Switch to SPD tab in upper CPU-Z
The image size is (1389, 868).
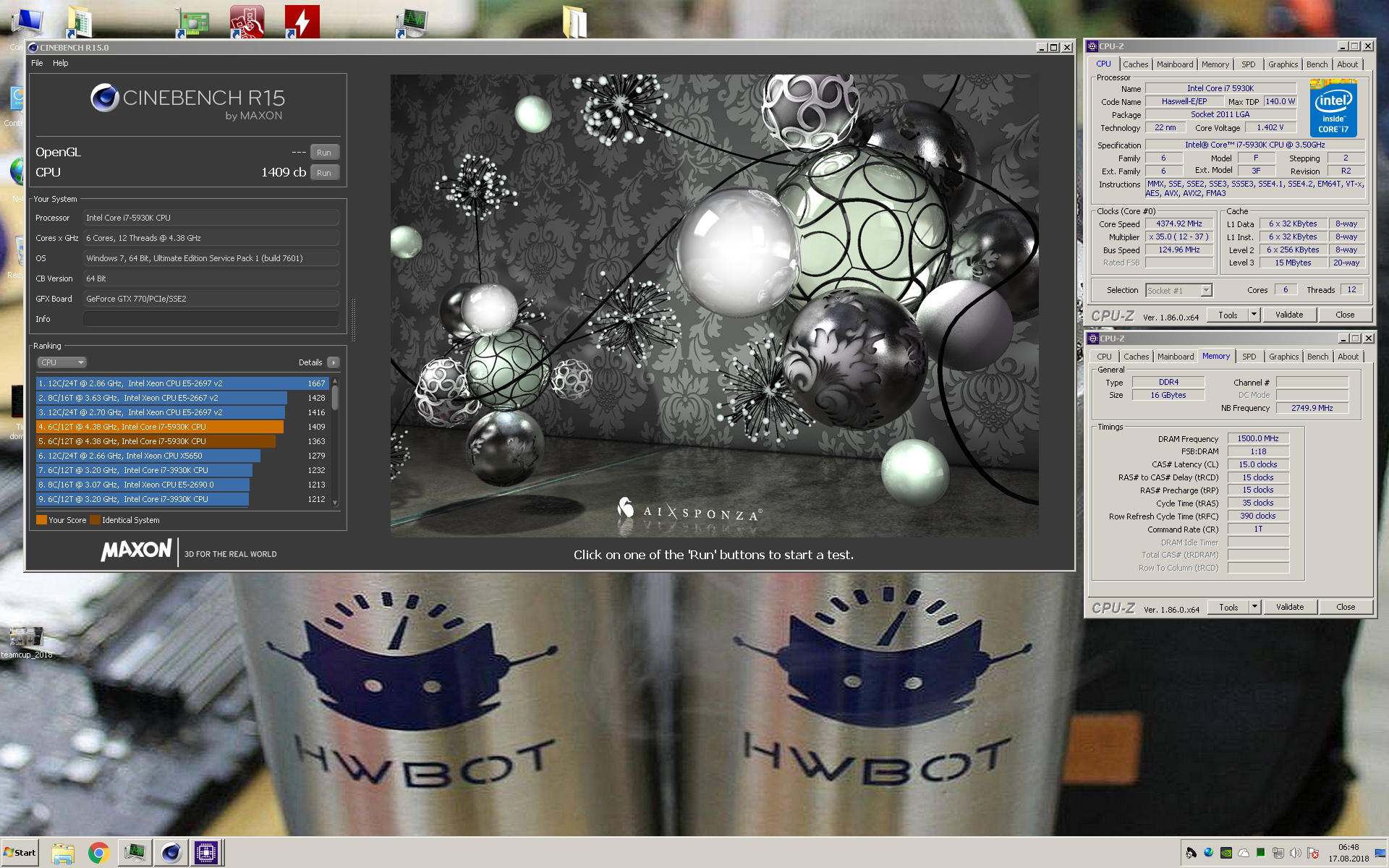tap(1248, 64)
